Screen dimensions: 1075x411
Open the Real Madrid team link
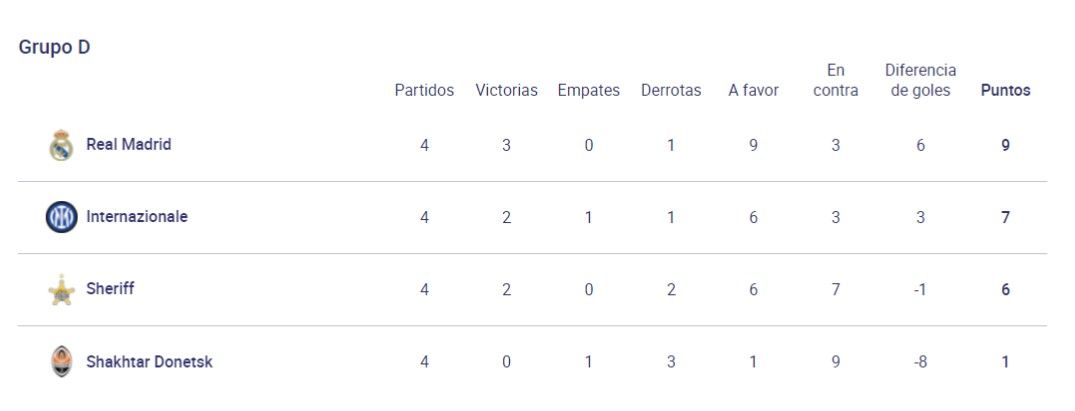tap(129, 144)
